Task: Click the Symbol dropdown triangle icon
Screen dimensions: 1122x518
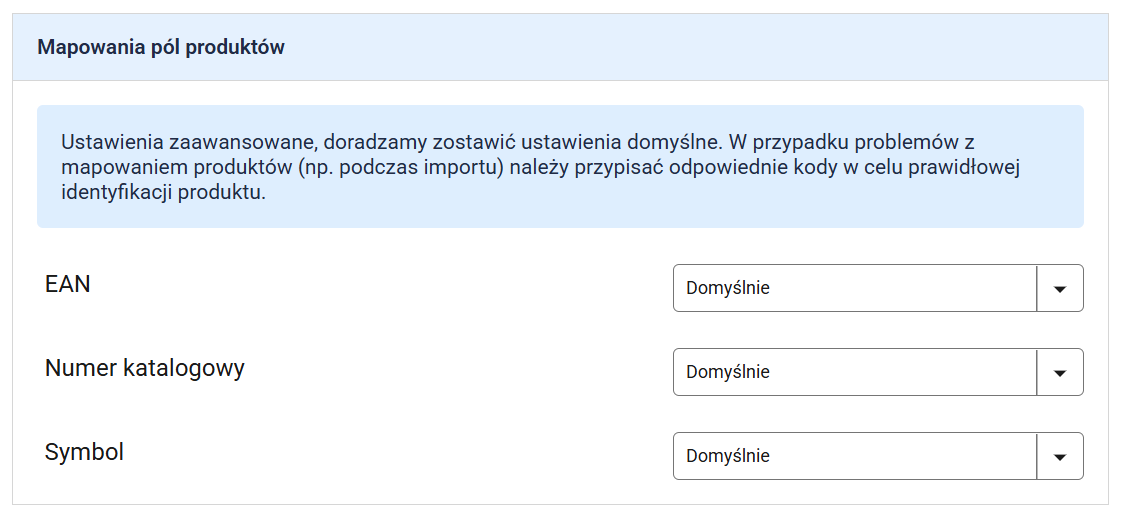Action: click(x=1061, y=457)
